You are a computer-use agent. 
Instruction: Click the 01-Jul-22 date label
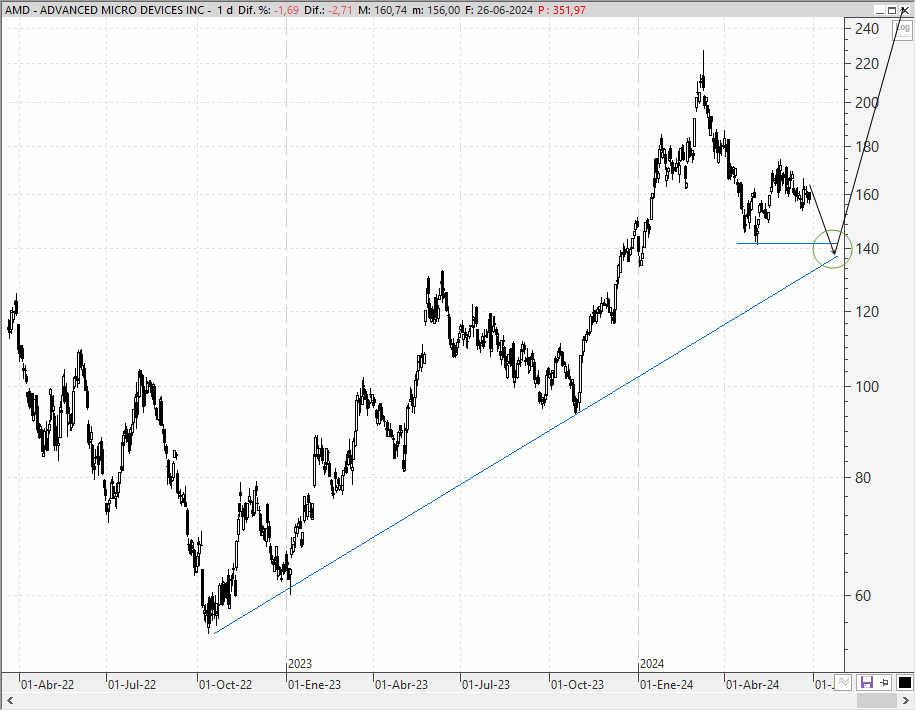coord(132,684)
